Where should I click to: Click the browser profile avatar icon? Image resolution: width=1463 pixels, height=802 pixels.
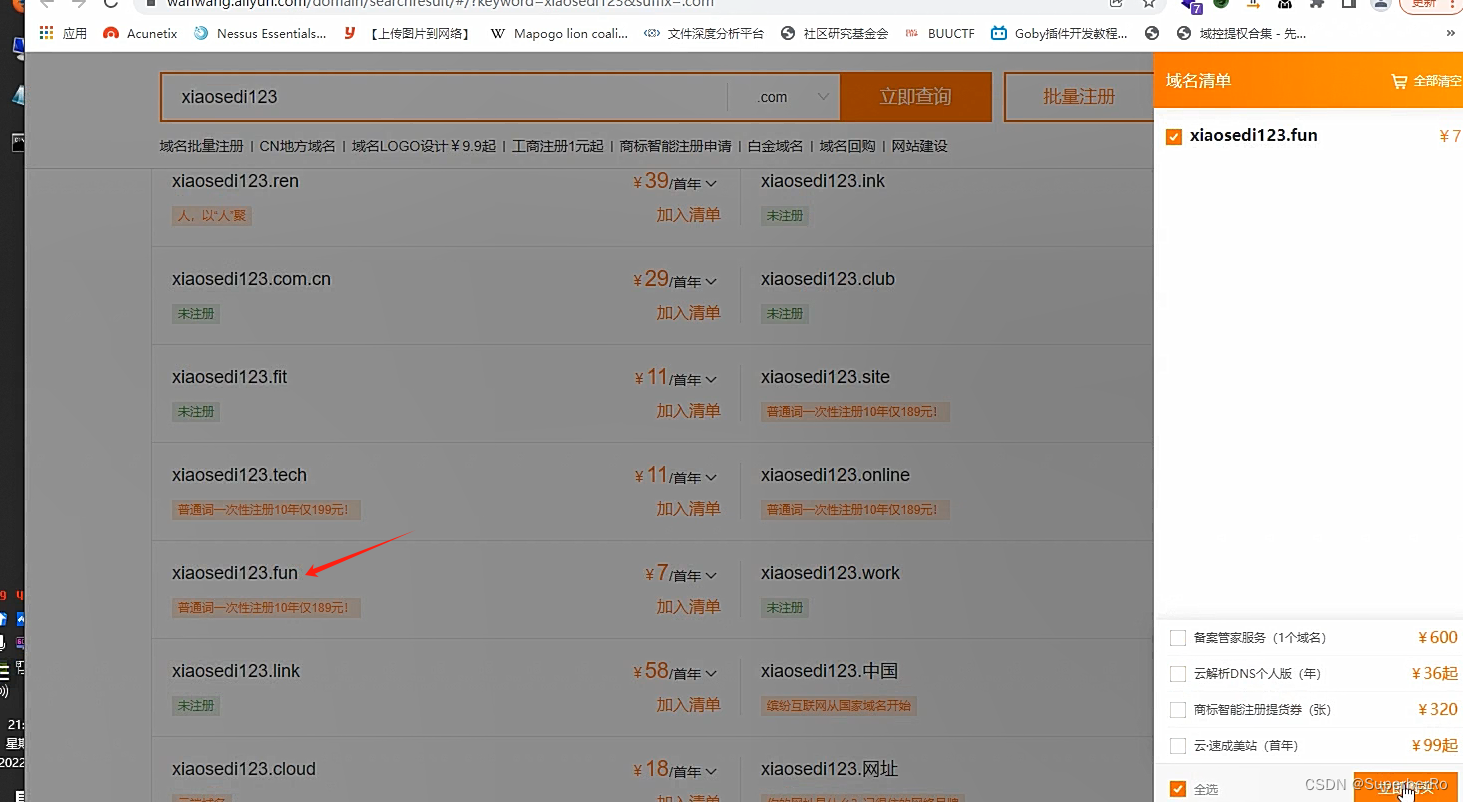click(x=1381, y=6)
